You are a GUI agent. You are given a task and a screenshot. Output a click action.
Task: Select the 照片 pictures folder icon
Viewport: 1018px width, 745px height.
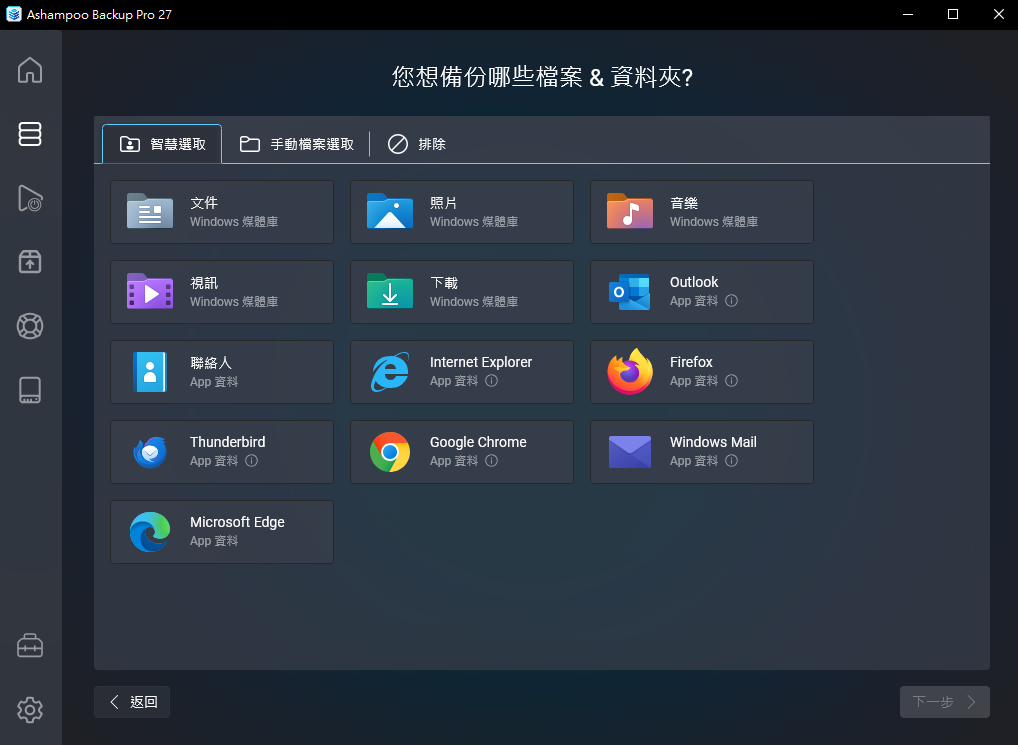coord(390,211)
